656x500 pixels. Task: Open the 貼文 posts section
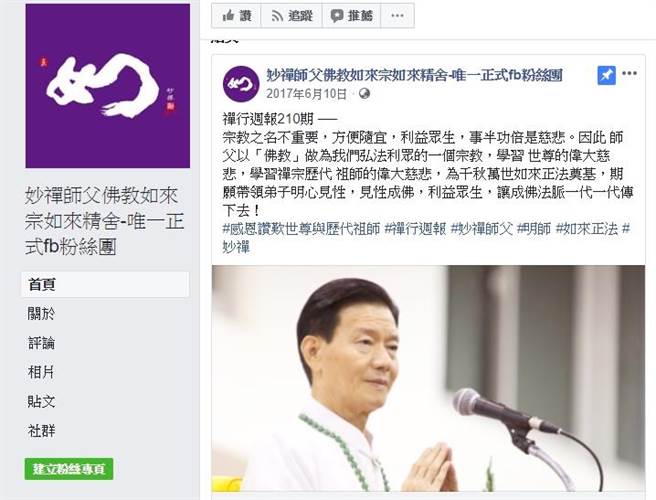(x=41, y=402)
